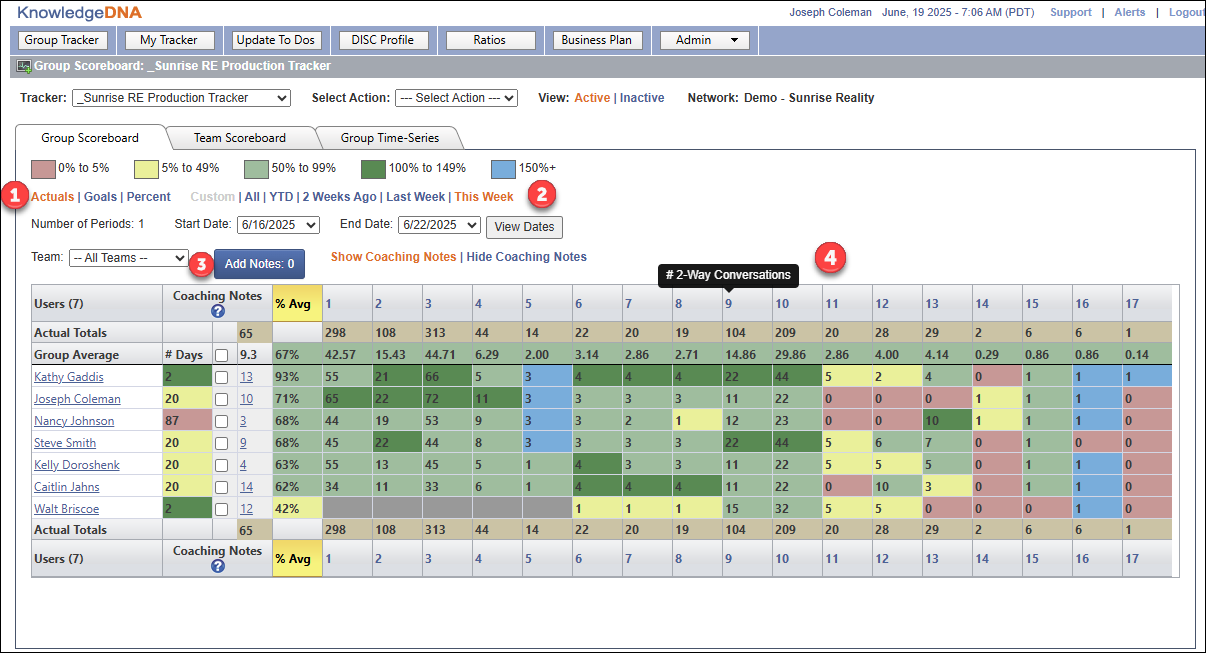
Task: Open the Admin menu
Action: pos(704,40)
